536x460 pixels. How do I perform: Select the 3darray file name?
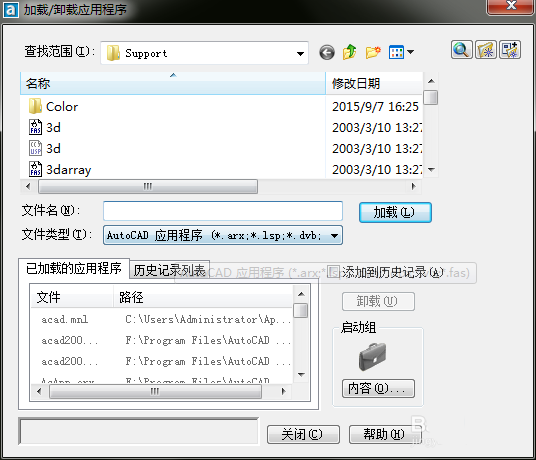[69, 170]
